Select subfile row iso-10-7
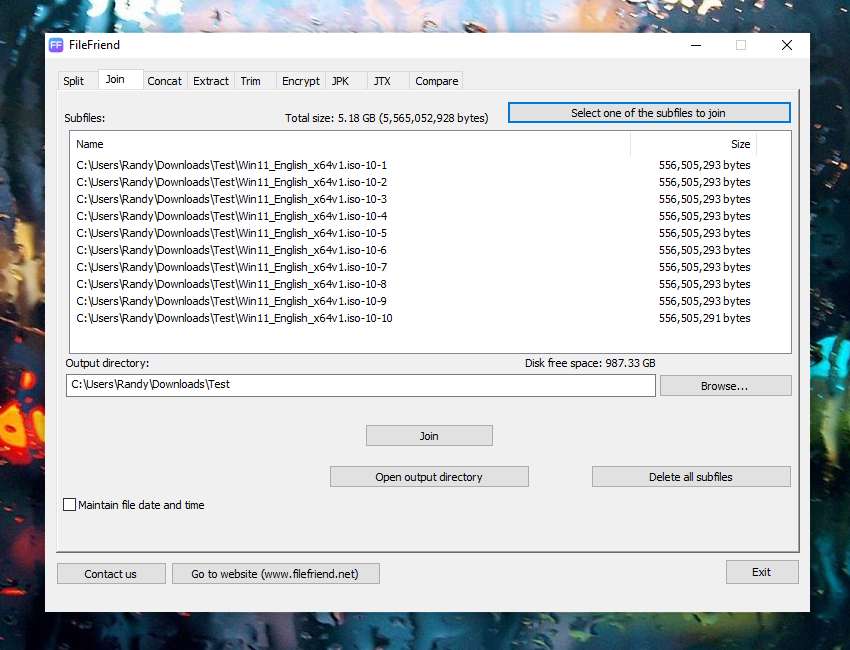Image resolution: width=850 pixels, height=650 pixels. tap(413, 267)
